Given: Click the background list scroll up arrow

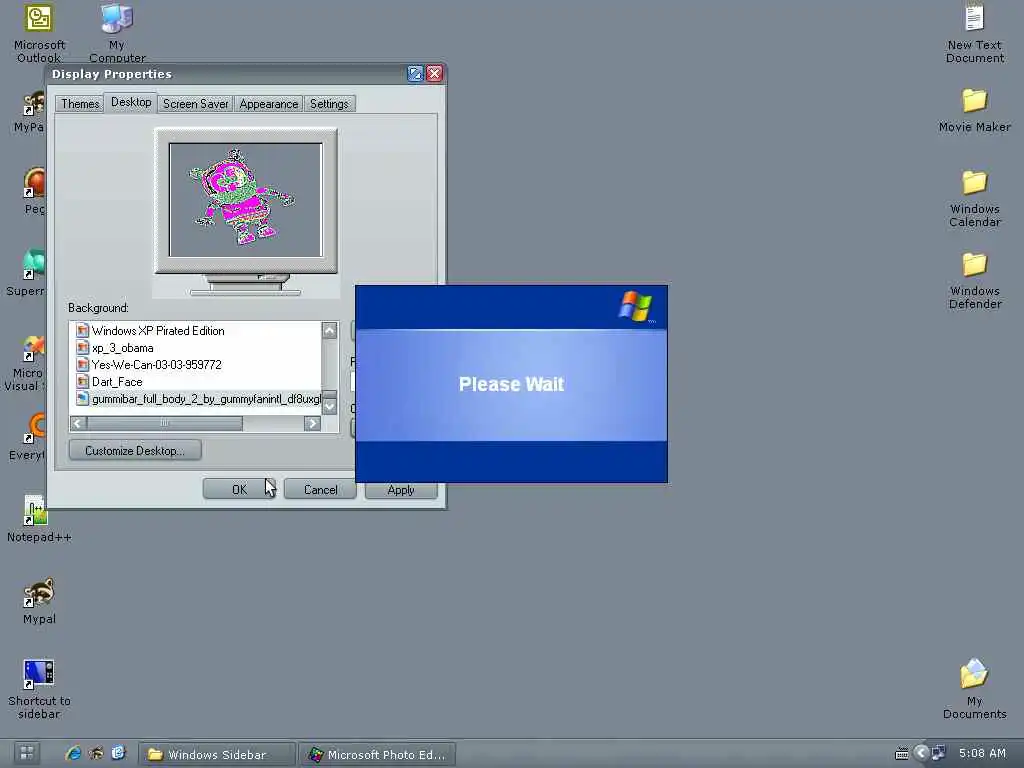Looking at the screenshot, I should [x=330, y=330].
